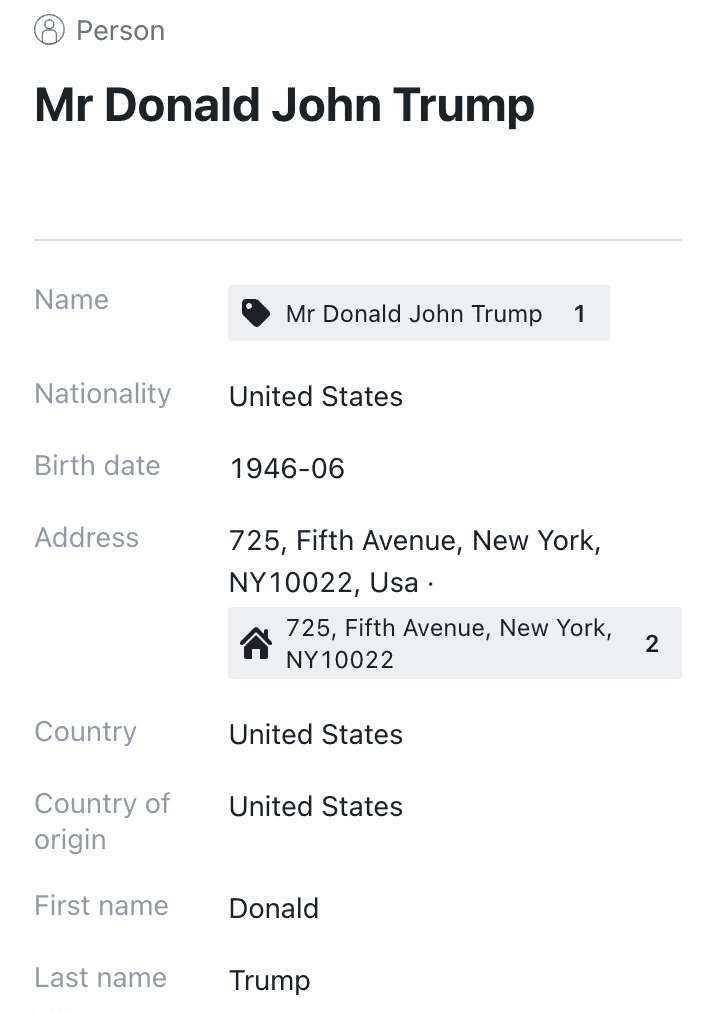Click the Country of origin value United States
716x1014 pixels.
[316, 806]
